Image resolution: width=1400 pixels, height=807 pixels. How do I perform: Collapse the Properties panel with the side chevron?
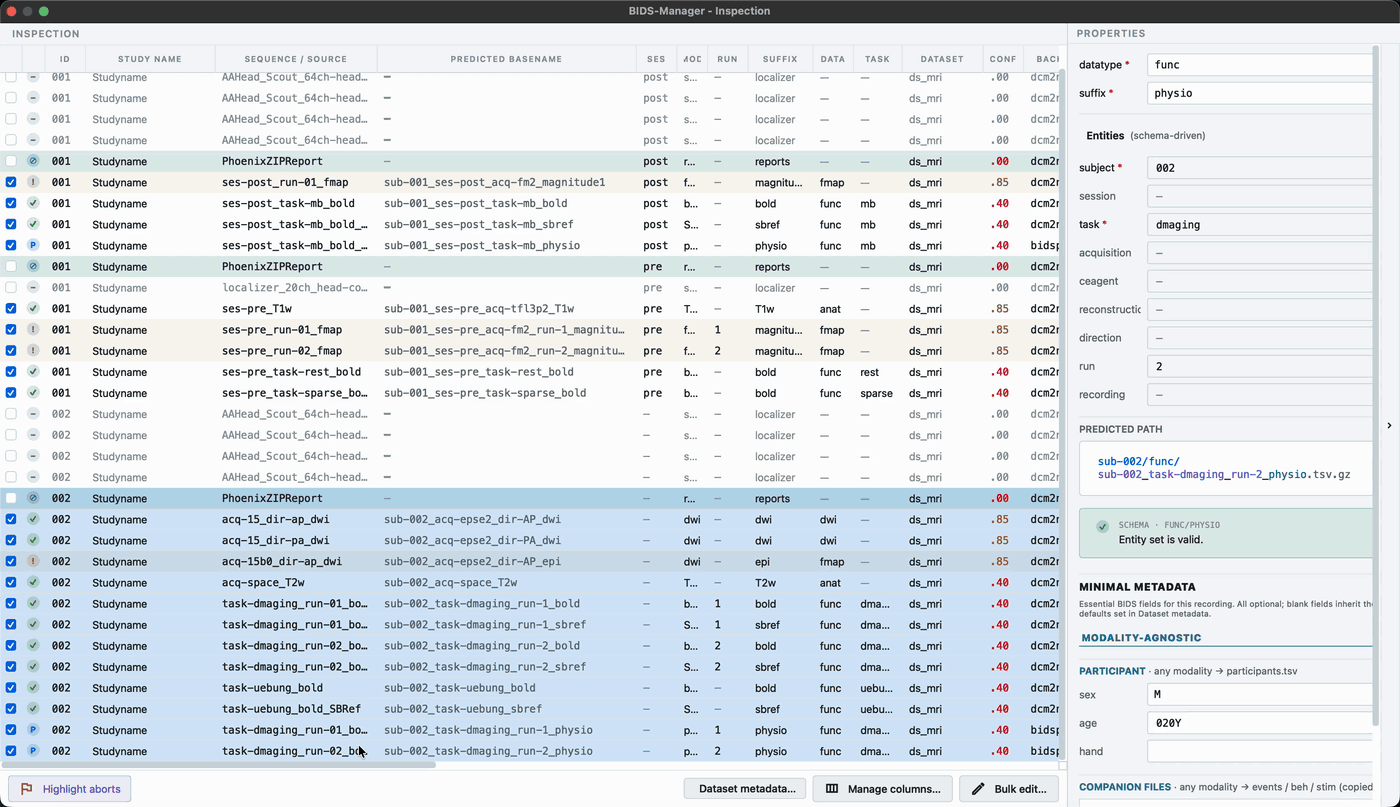pyautogui.click(x=1389, y=426)
